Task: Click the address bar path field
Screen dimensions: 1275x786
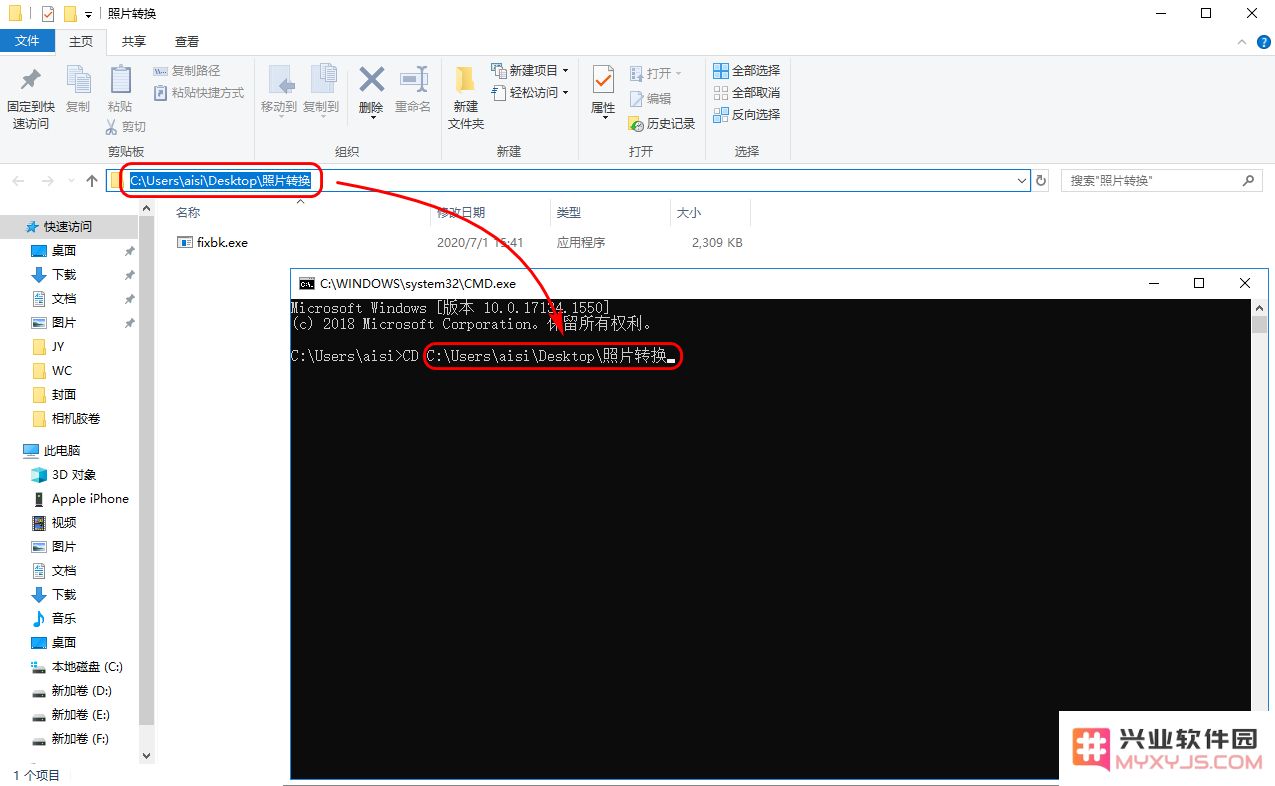Action: tap(568, 181)
